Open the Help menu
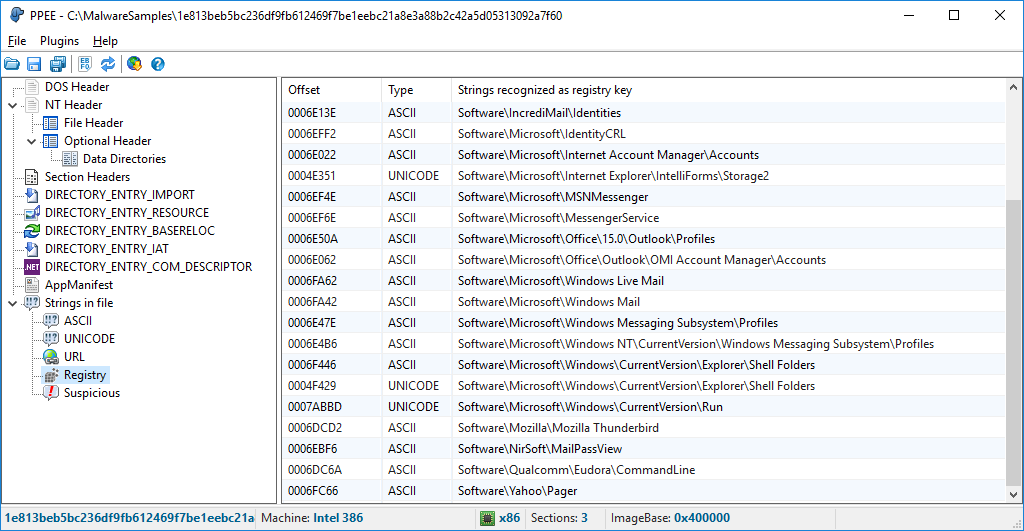Viewport: 1024px width, 531px height. (105, 40)
